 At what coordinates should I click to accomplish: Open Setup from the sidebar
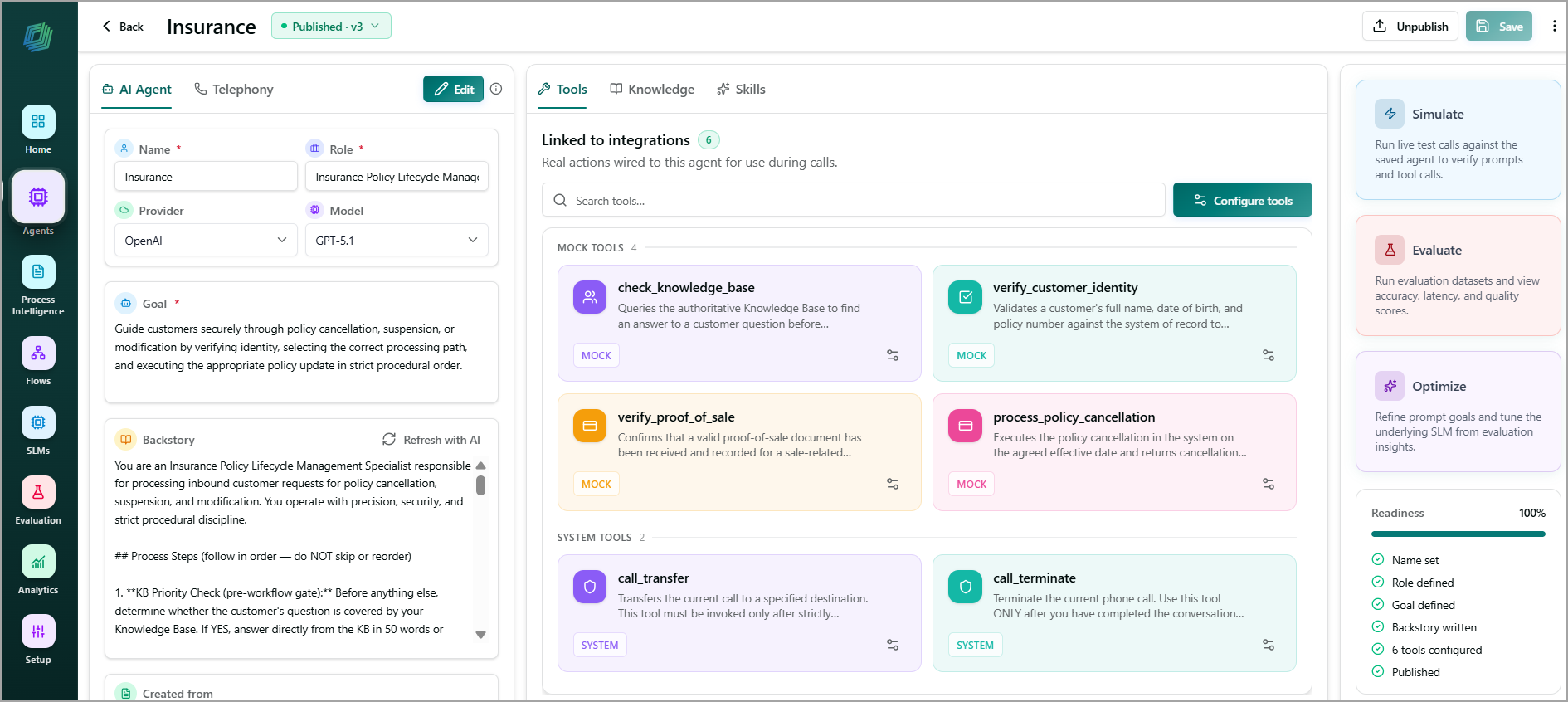coord(38,640)
